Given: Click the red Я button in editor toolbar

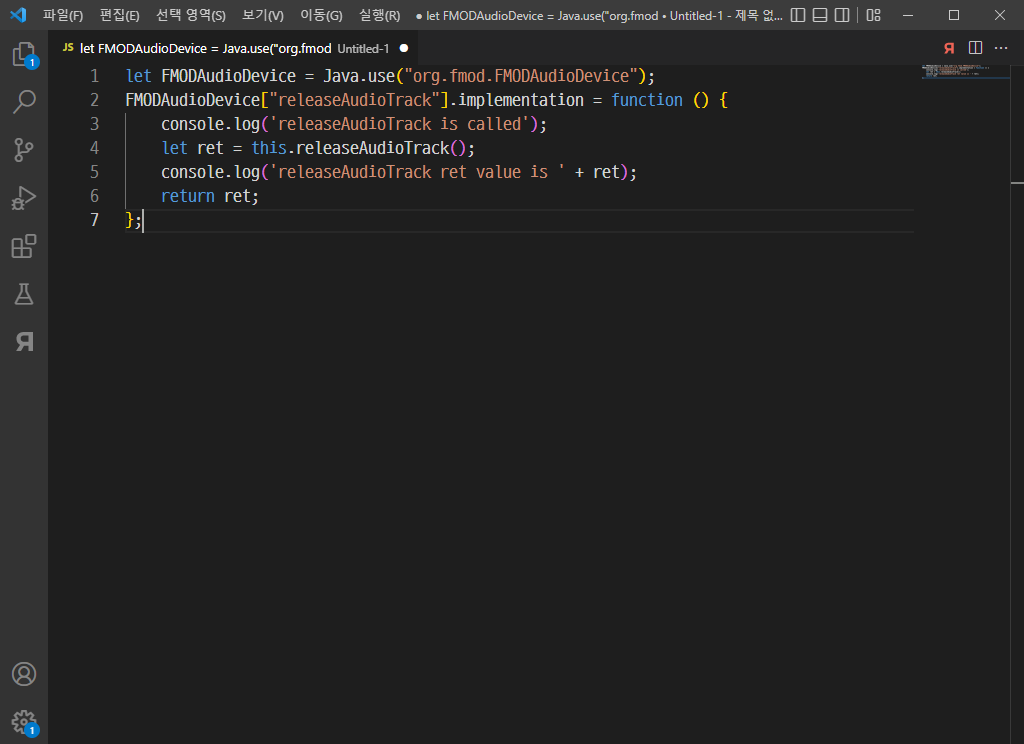Looking at the screenshot, I should [x=949, y=48].
